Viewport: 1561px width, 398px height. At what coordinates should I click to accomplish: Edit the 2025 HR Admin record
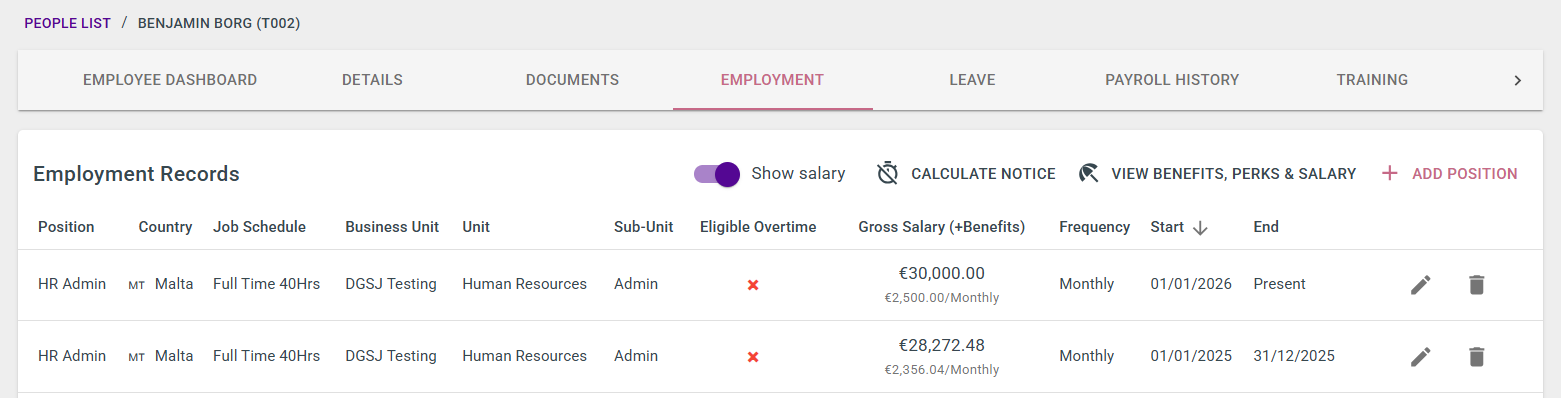[x=1420, y=357]
